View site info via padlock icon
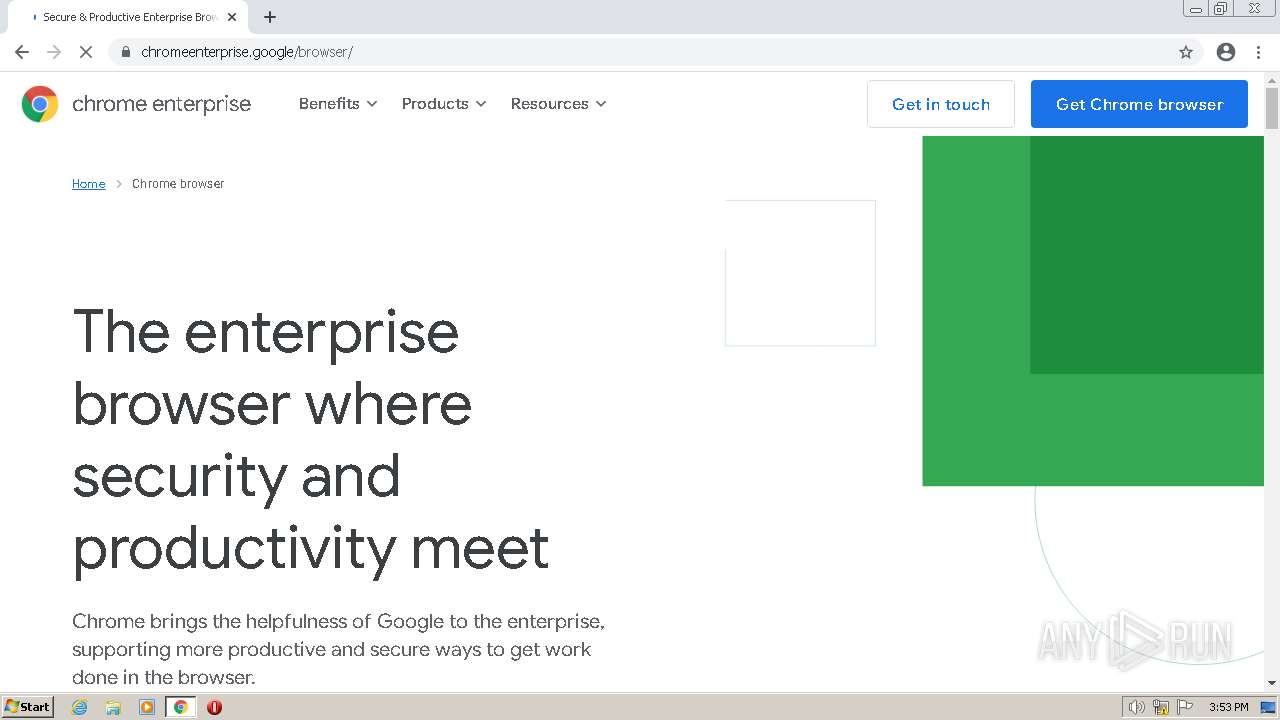This screenshot has width=1280, height=720. pyautogui.click(x=125, y=52)
